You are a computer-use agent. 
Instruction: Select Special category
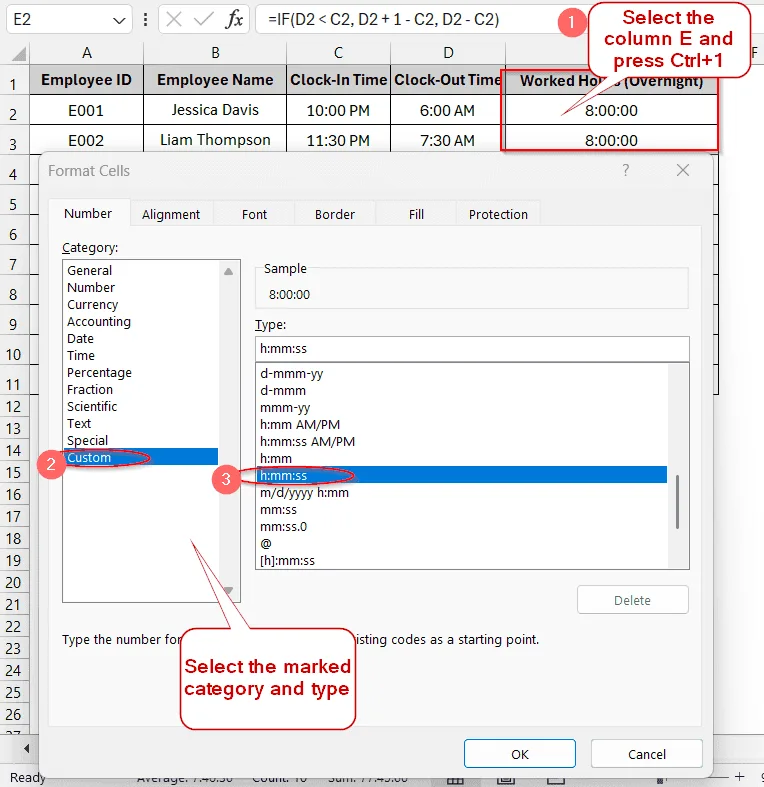tap(141, 441)
